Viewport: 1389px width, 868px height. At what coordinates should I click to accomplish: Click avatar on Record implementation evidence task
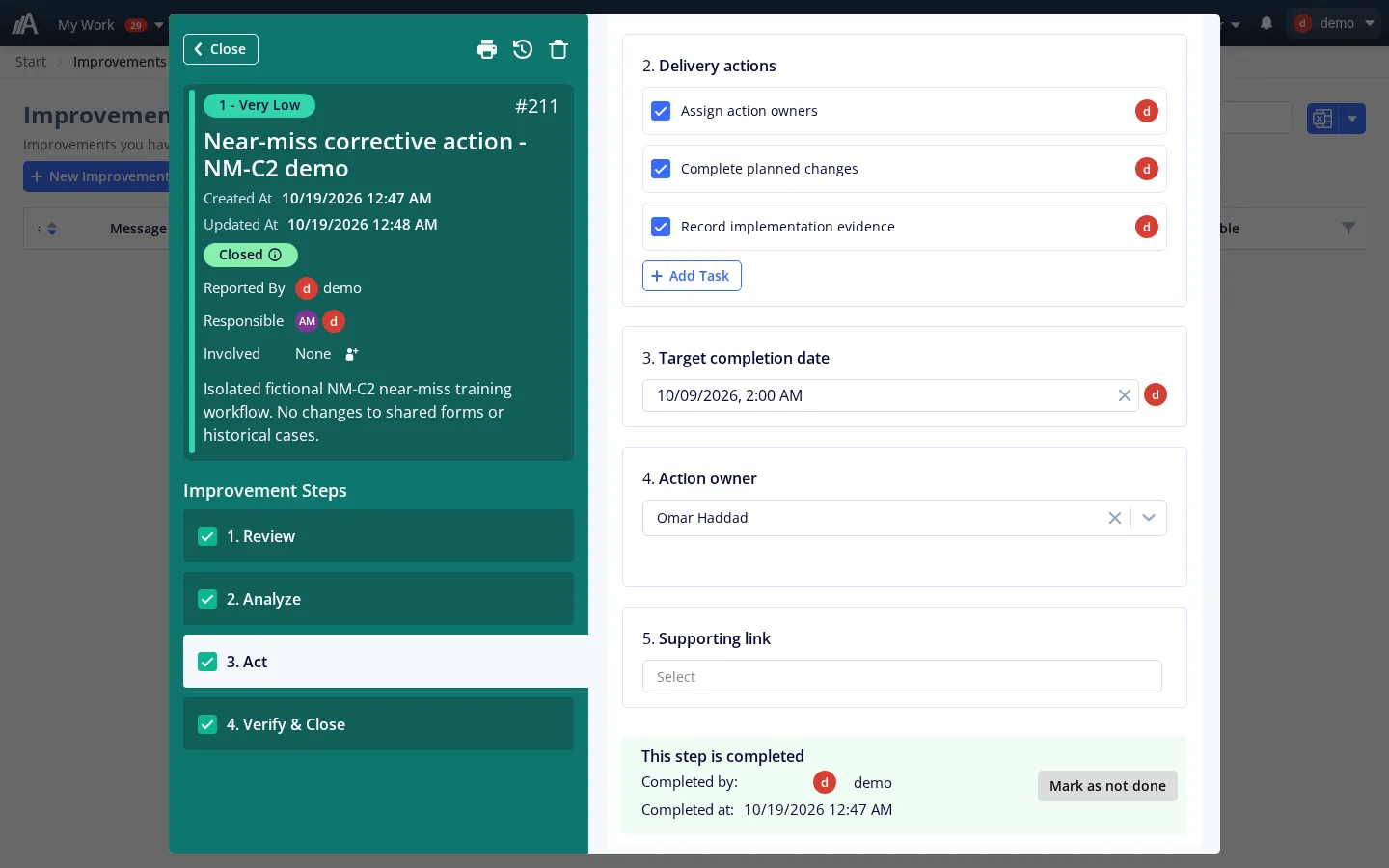tap(1146, 227)
